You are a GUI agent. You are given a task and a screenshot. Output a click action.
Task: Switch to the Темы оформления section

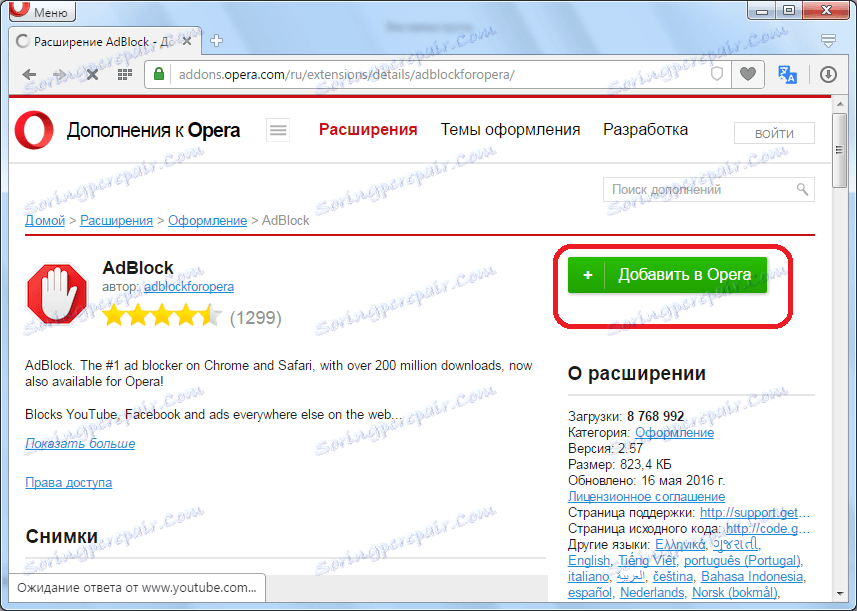pyautogui.click(x=511, y=129)
